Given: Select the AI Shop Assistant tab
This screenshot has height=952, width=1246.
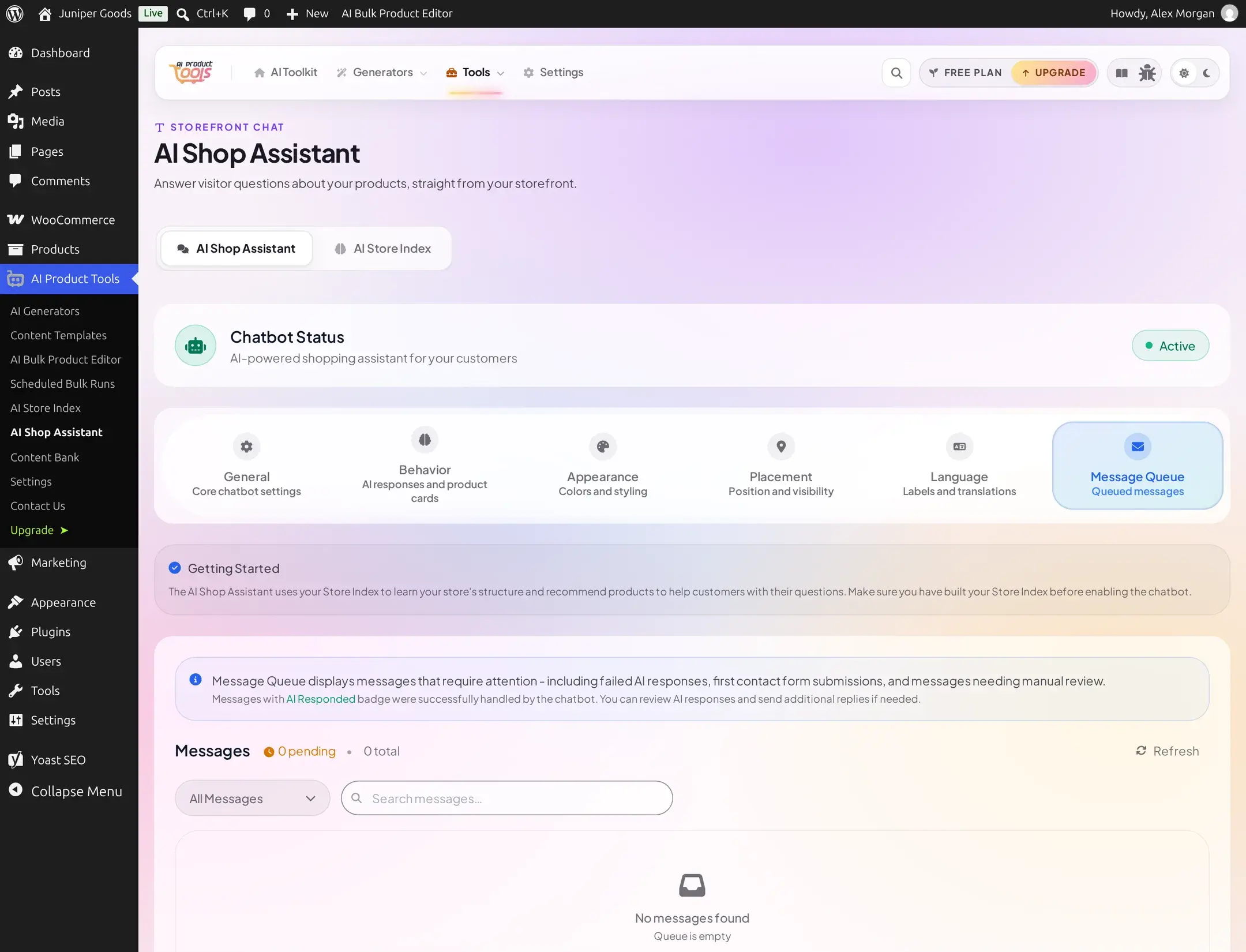Looking at the screenshot, I should coord(237,249).
